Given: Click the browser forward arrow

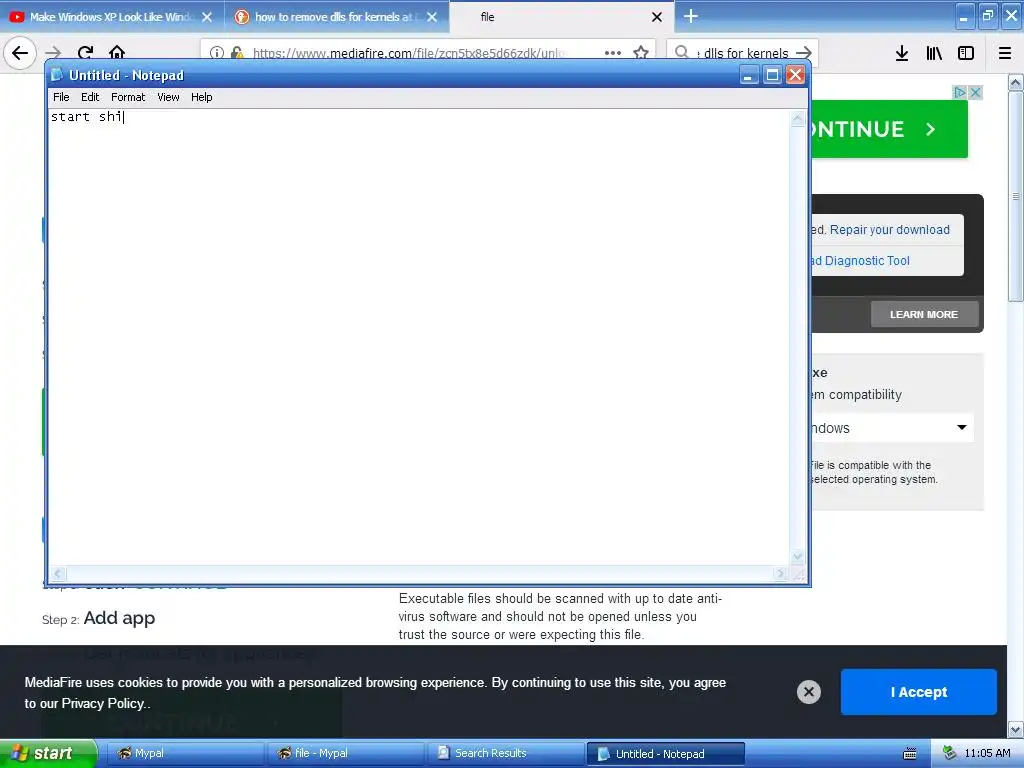Looking at the screenshot, I should [53, 53].
